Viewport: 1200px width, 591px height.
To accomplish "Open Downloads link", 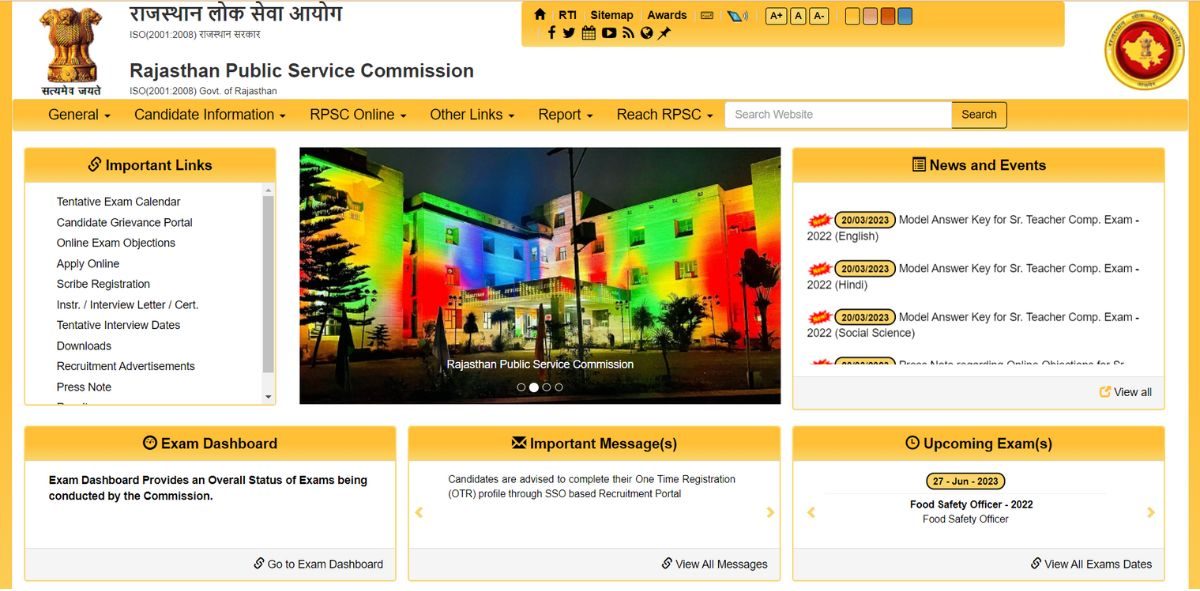I will 84,346.
